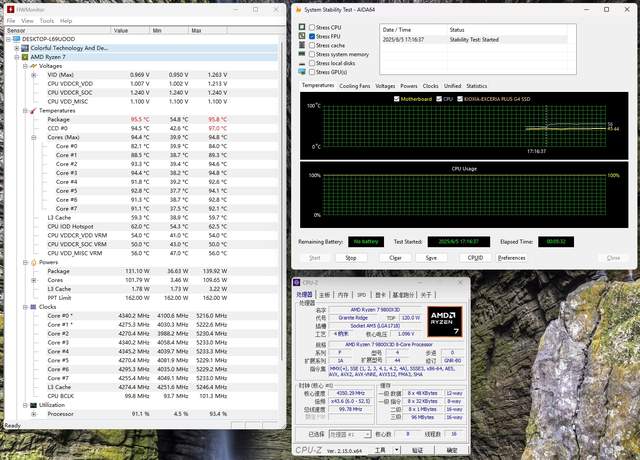The width and height of the screenshot is (640, 460).
Task: Switch to the Cooling Fans tab in AIDA64
Action: pyautogui.click(x=355, y=86)
